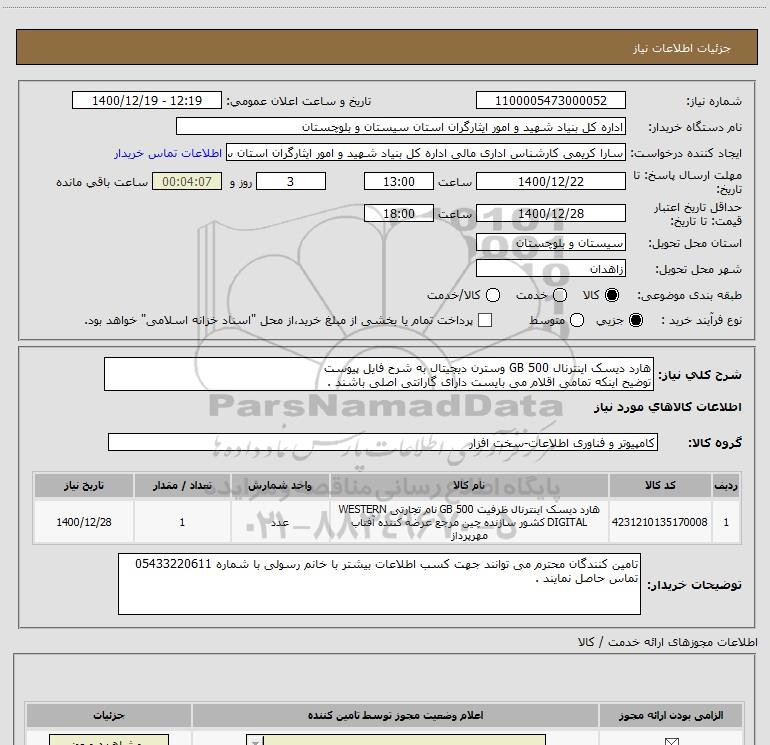The width and height of the screenshot is (770, 745).
Task: Click the کد کالا column header
Action: (x=660, y=485)
